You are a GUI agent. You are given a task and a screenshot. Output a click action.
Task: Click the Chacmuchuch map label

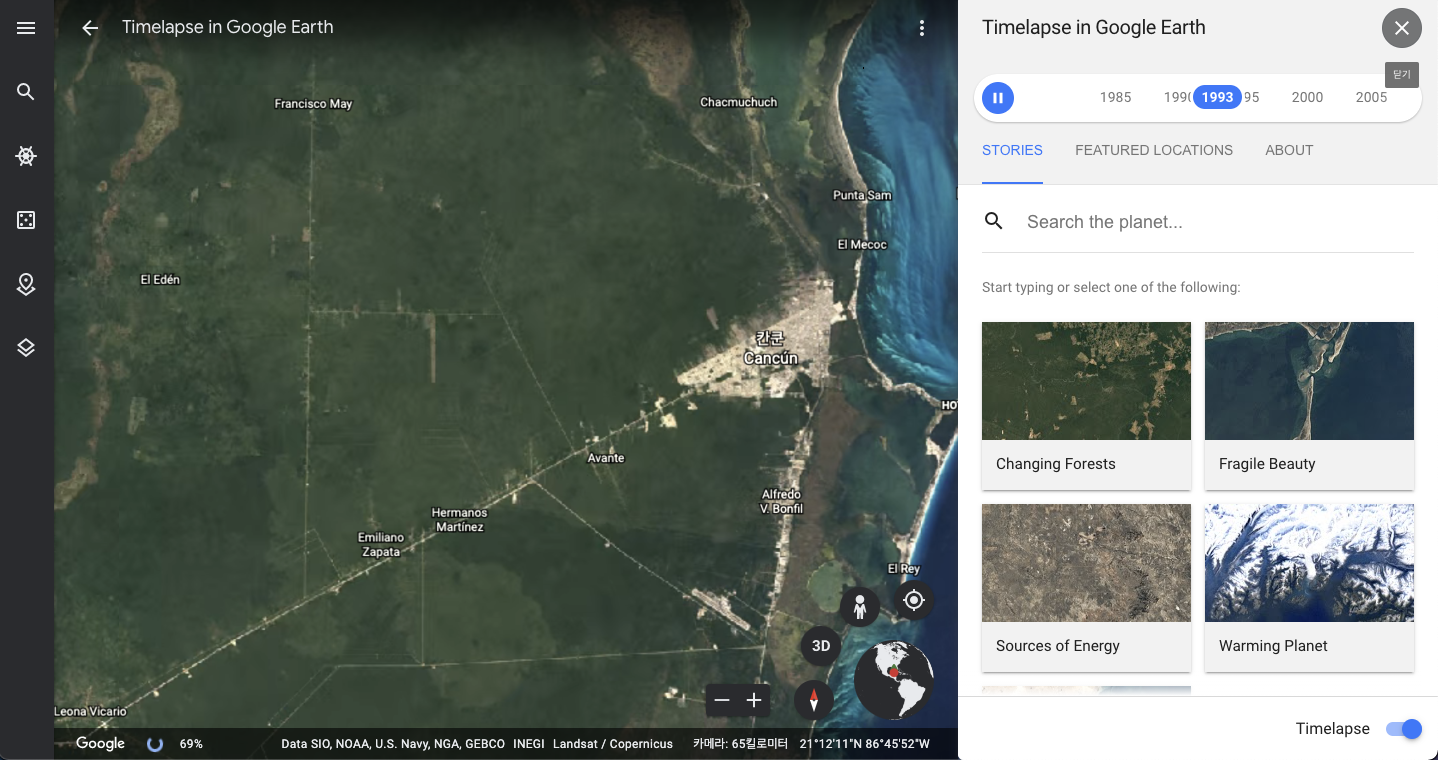[x=738, y=102]
